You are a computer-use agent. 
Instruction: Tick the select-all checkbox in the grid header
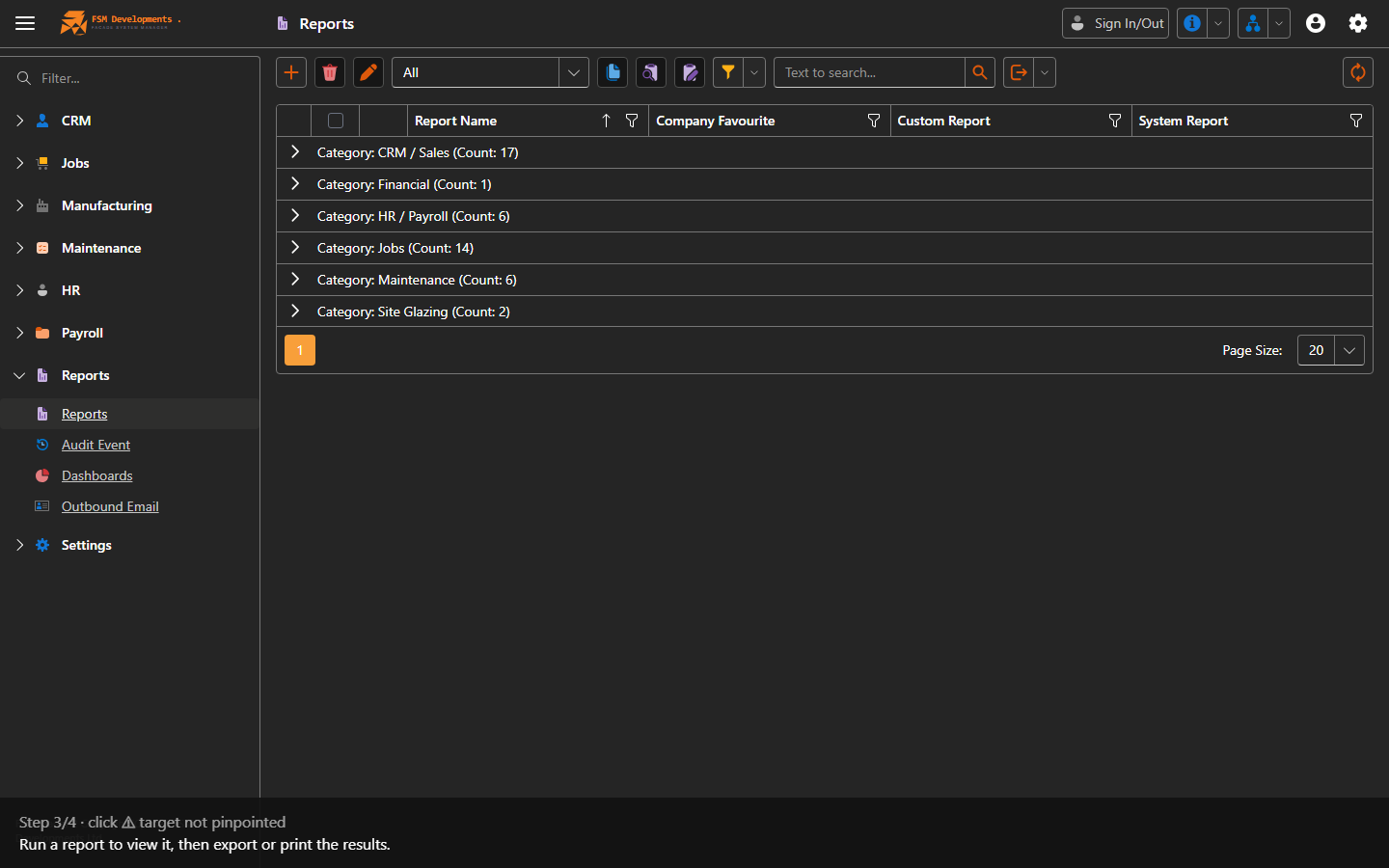(x=336, y=121)
